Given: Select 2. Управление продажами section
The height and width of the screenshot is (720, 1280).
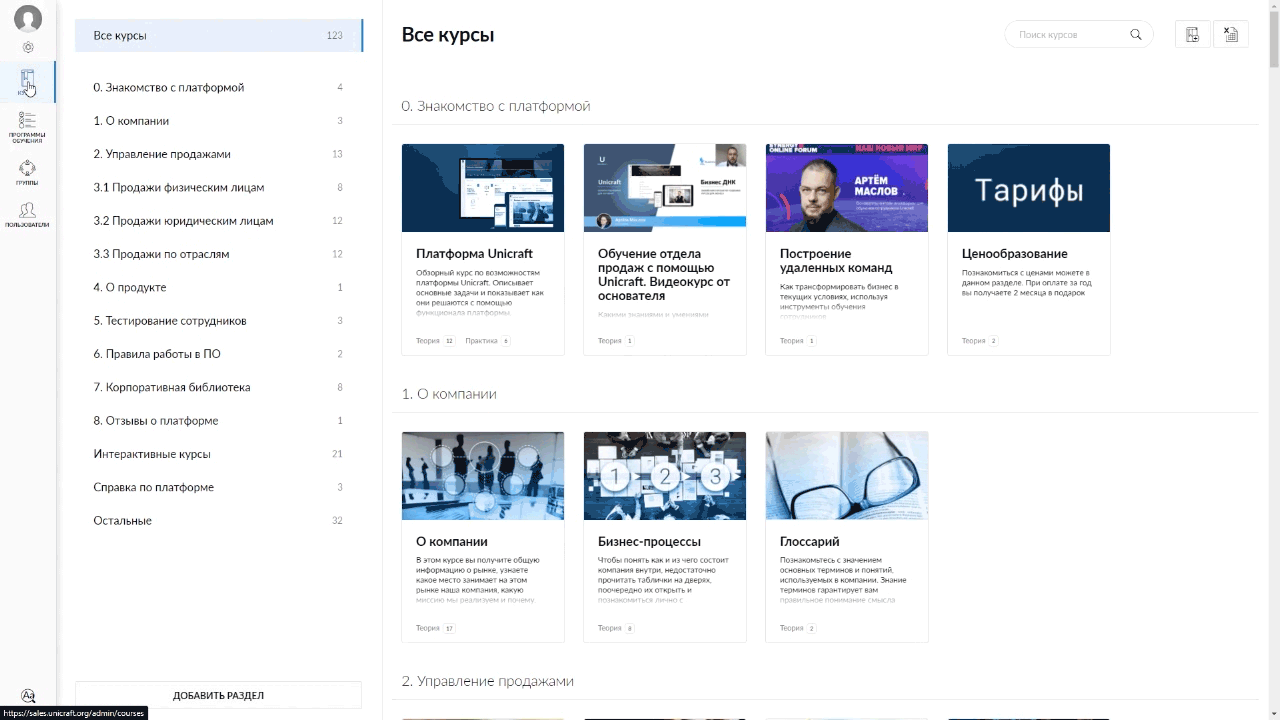Looking at the screenshot, I should pyautogui.click(x=162, y=154).
